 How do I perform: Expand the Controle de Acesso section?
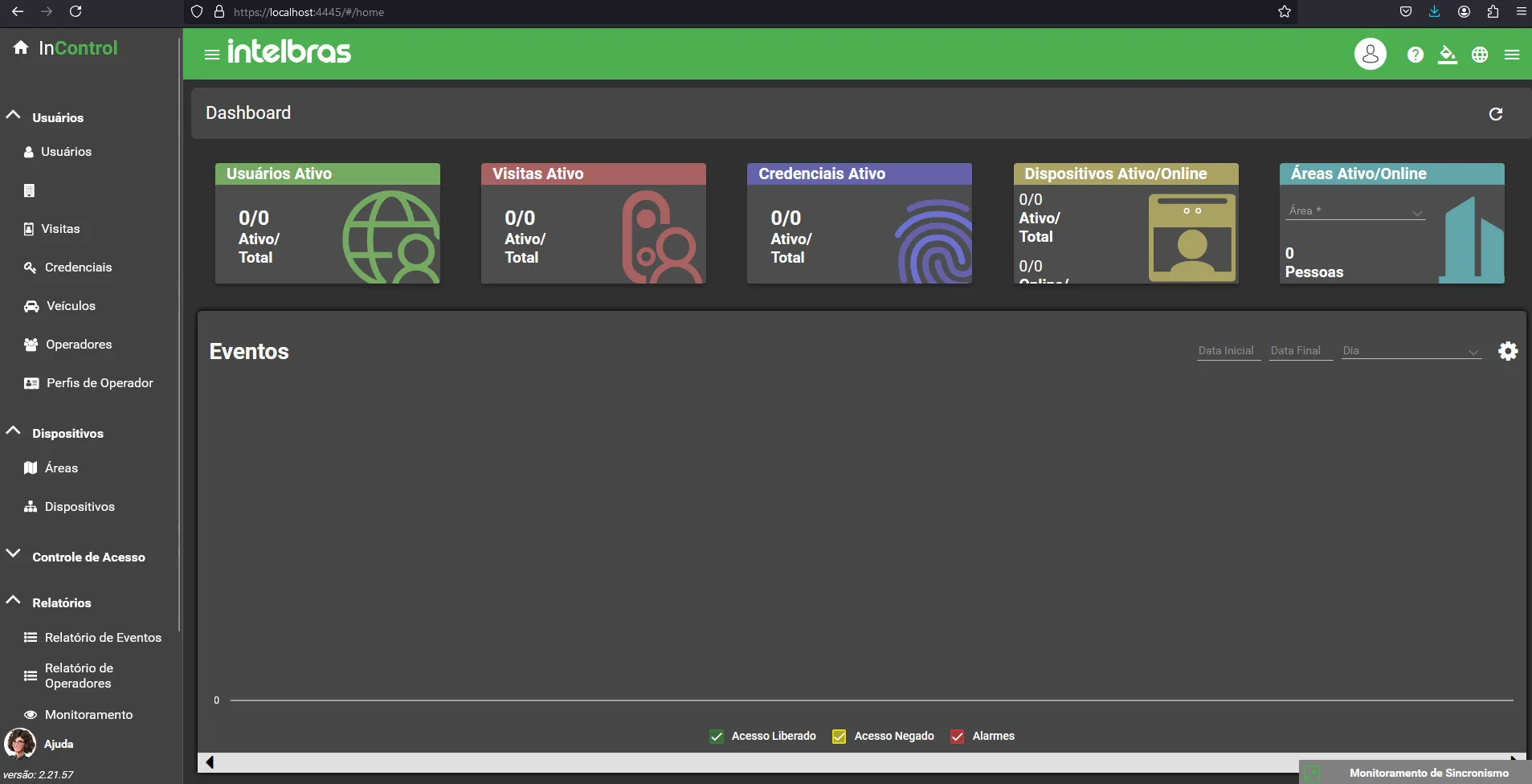coord(88,557)
